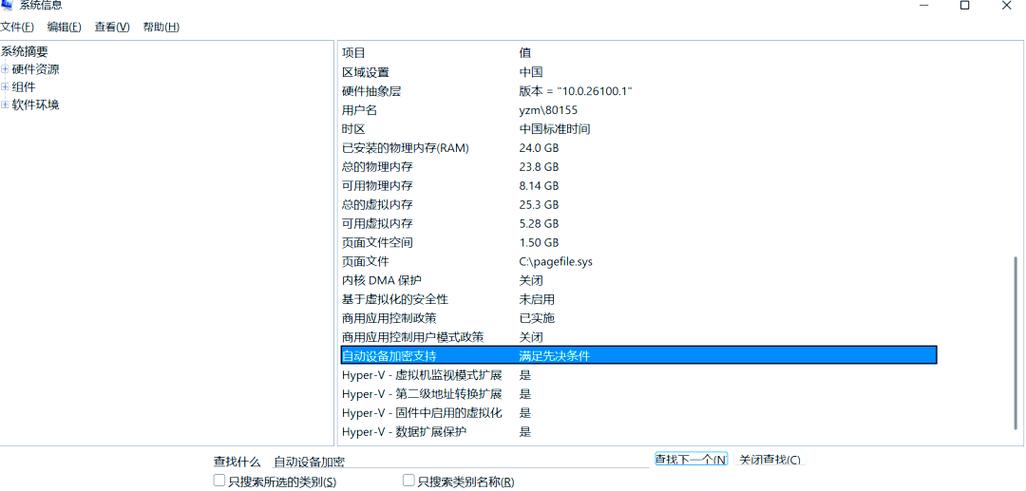Select the 商用应用控制用户模式政策 row

[x=639, y=338]
